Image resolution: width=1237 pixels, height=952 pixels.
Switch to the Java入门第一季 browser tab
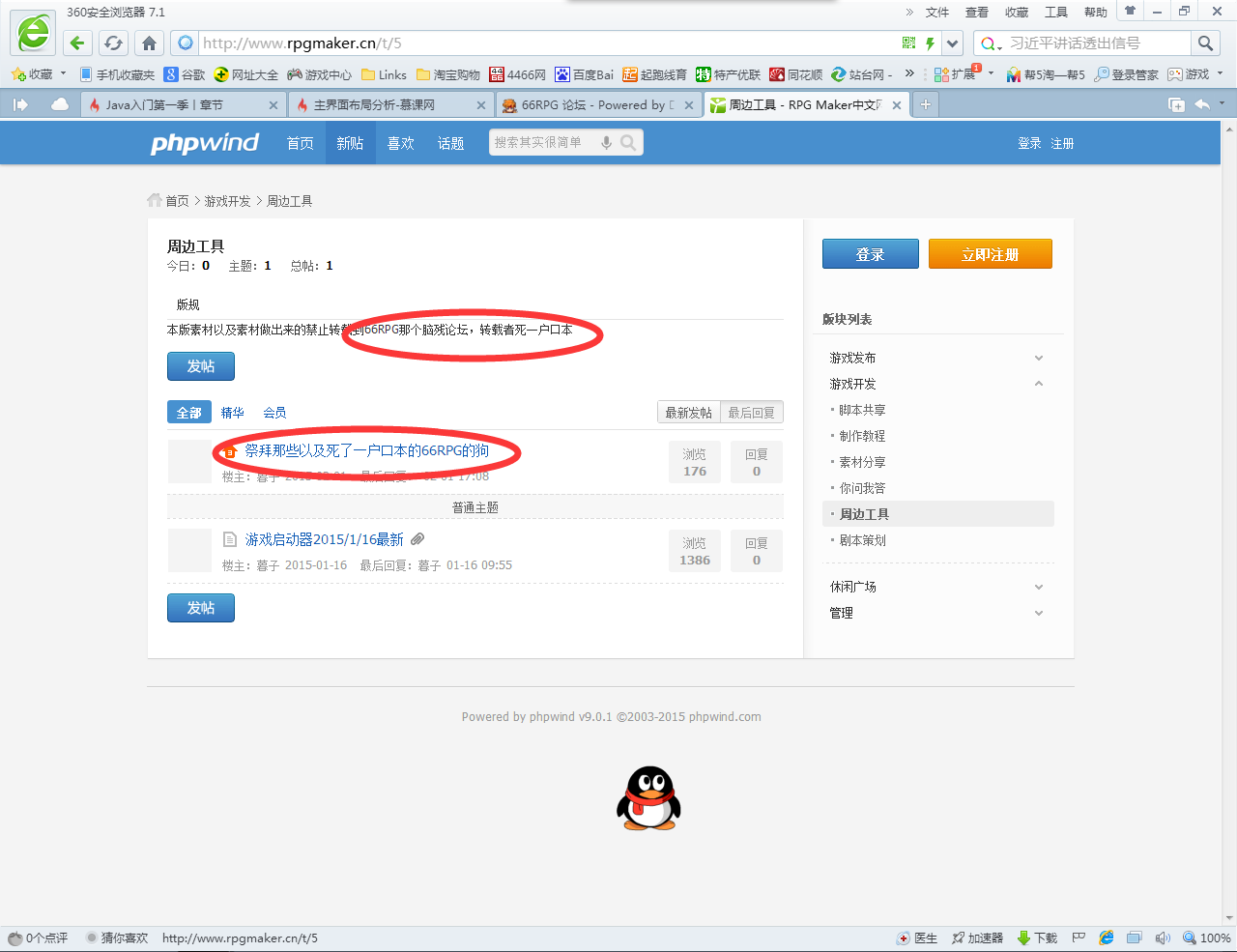point(184,104)
